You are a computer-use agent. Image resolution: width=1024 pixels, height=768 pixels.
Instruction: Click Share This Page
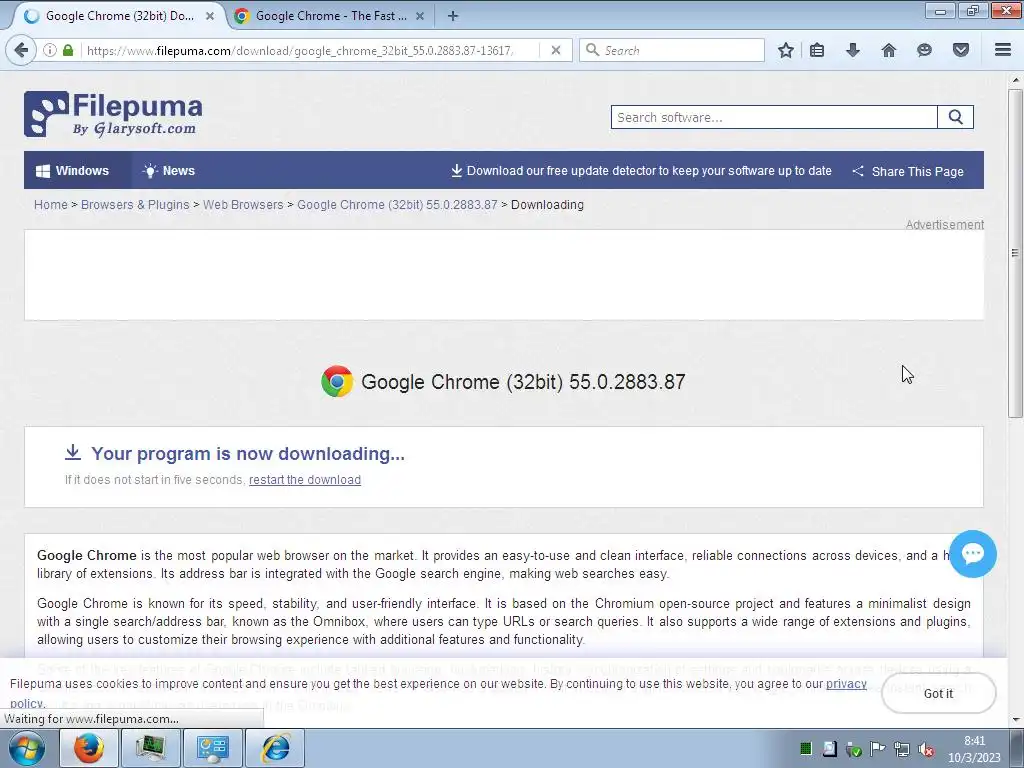[x=908, y=172]
